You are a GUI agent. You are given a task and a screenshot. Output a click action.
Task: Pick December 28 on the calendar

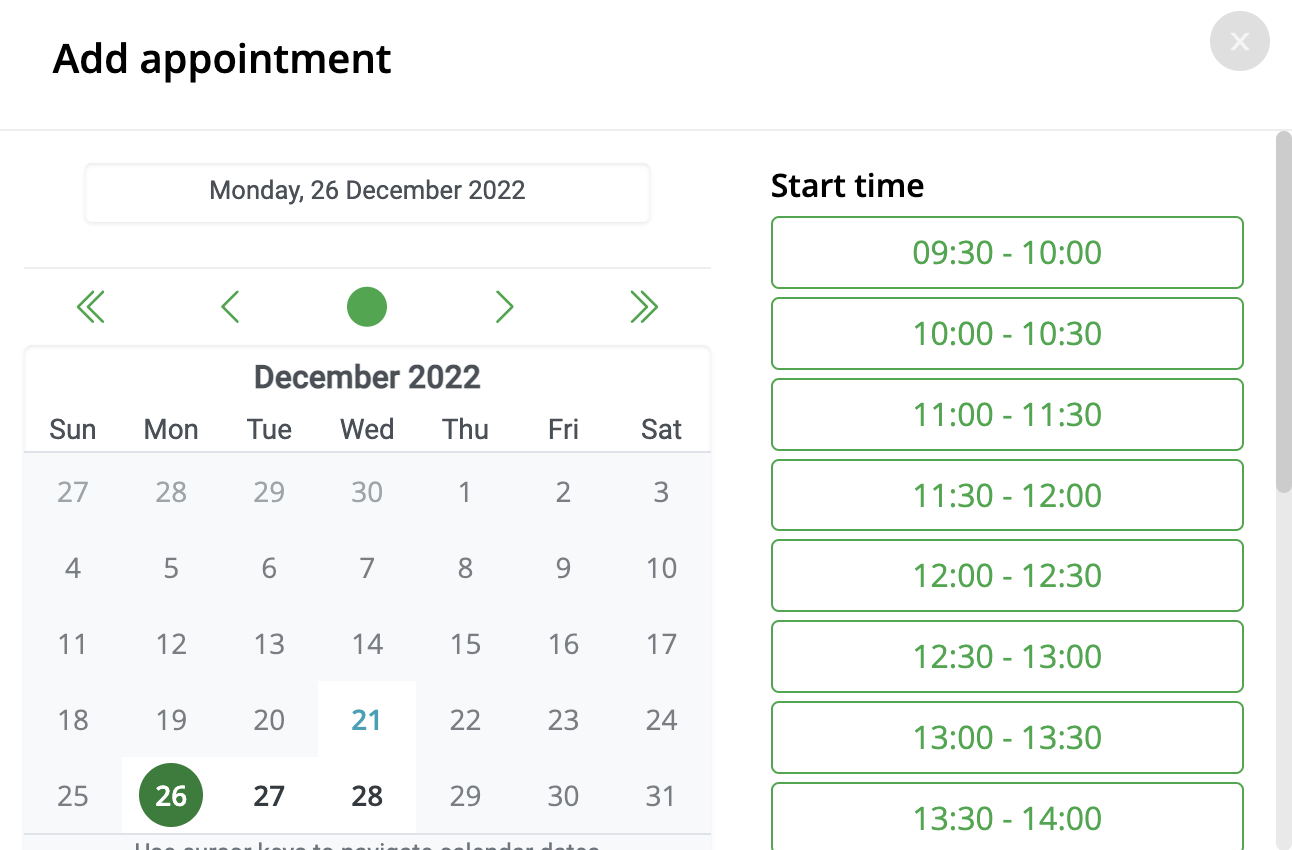pyautogui.click(x=367, y=796)
